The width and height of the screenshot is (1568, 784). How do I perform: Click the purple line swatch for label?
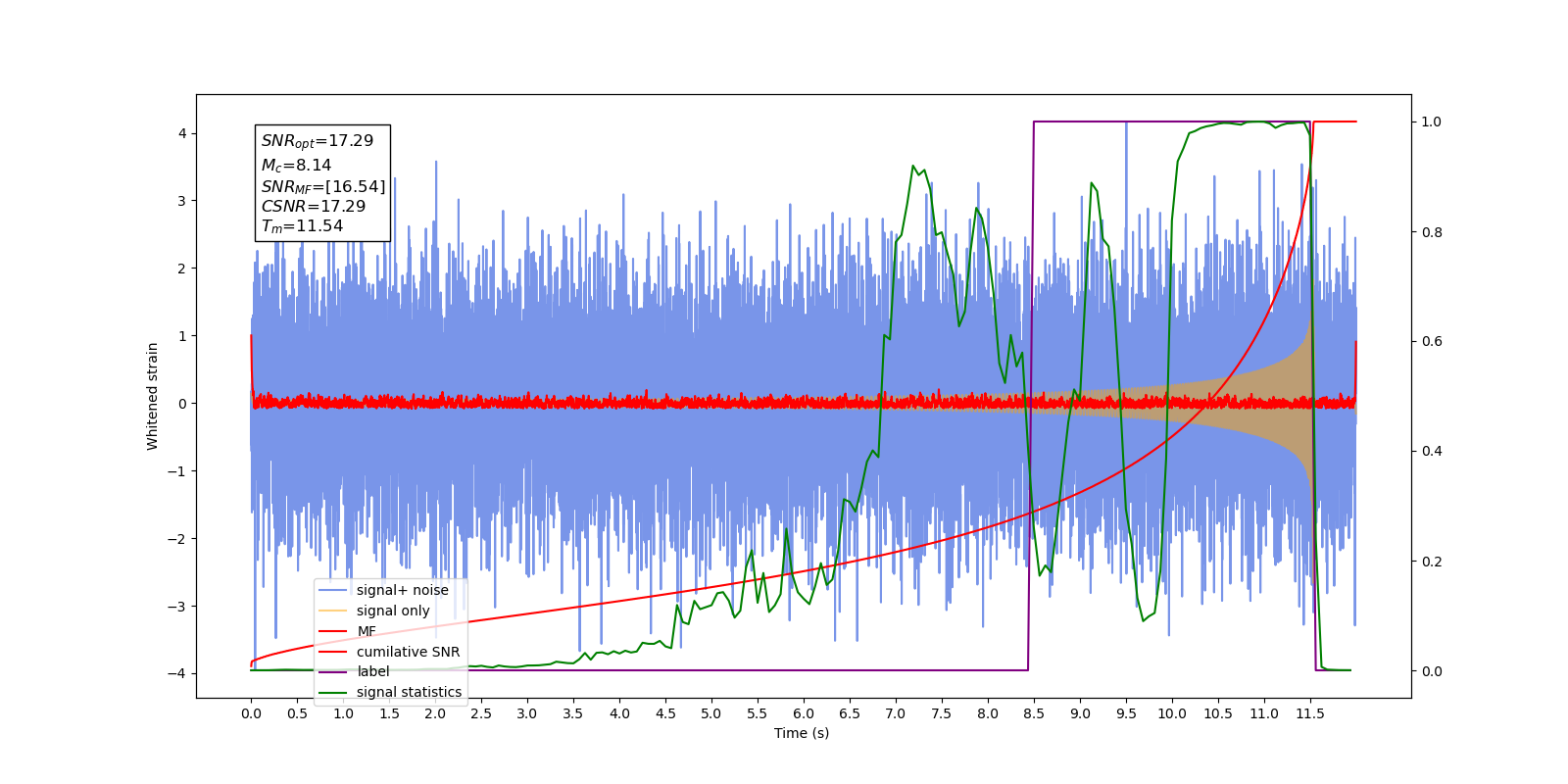point(334,671)
